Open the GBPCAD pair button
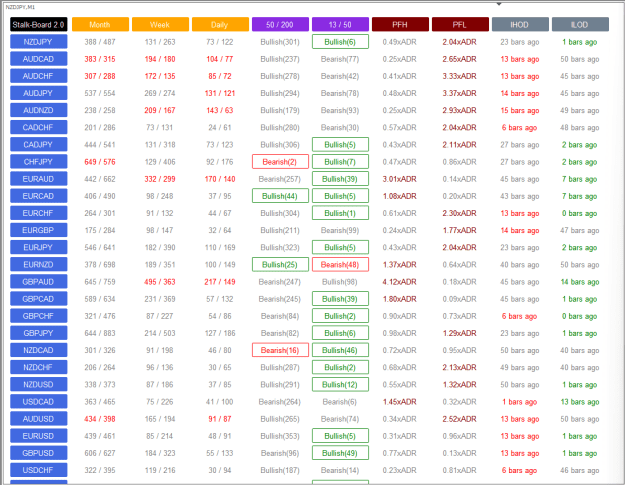Image resolution: width=625 pixels, height=485 pixels. pyautogui.click(x=39, y=299)
